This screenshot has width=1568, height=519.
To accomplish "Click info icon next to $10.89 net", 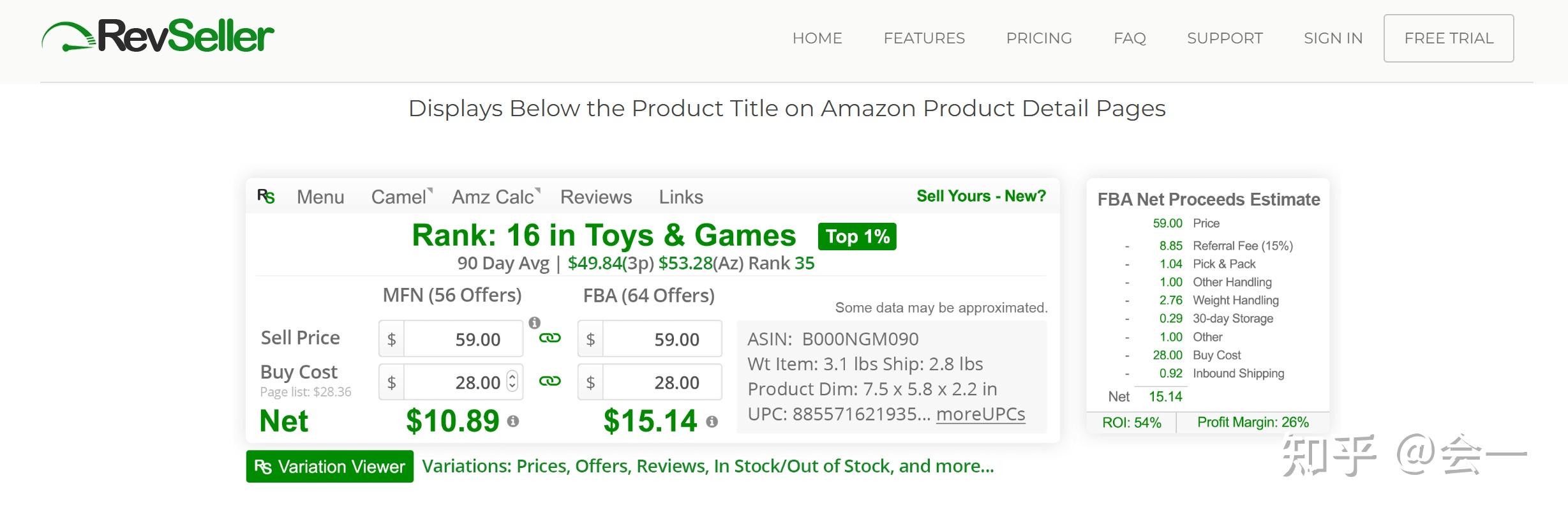I will pos(513,421).
